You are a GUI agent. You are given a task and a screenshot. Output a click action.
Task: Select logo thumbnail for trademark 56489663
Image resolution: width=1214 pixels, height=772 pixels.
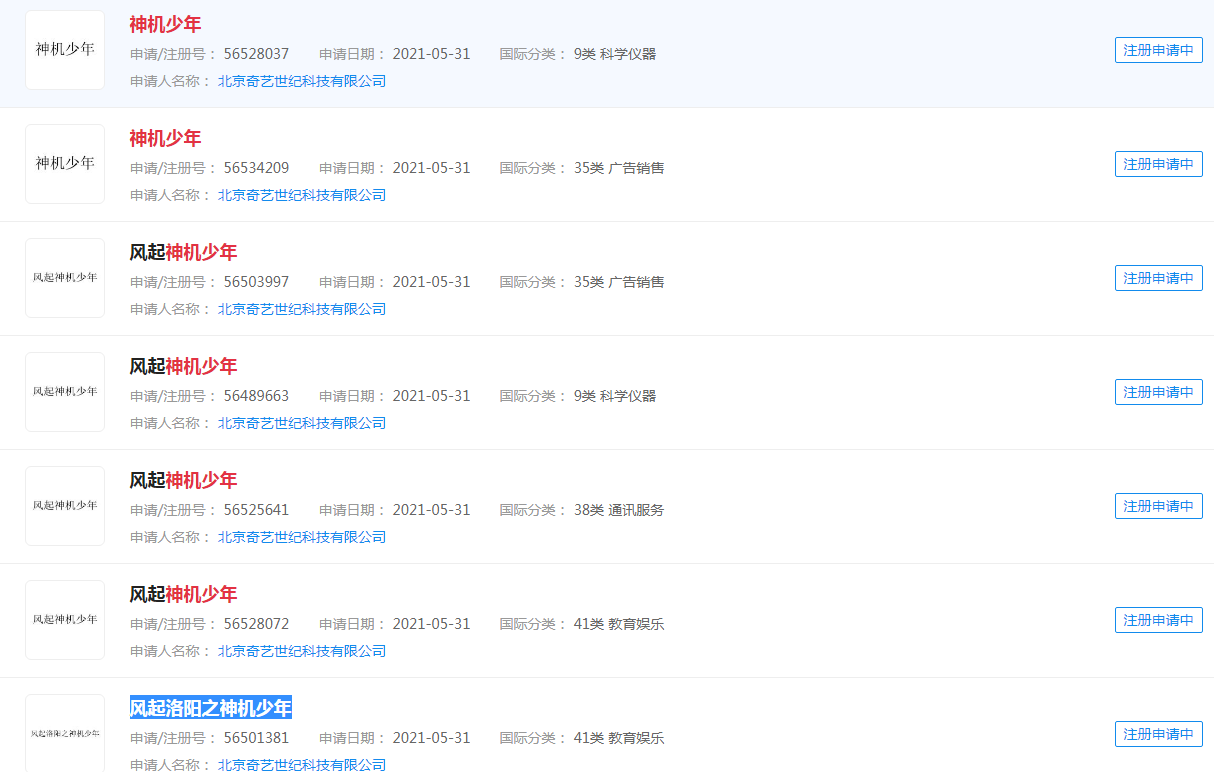pyautogui.click(x=65, y=392)
